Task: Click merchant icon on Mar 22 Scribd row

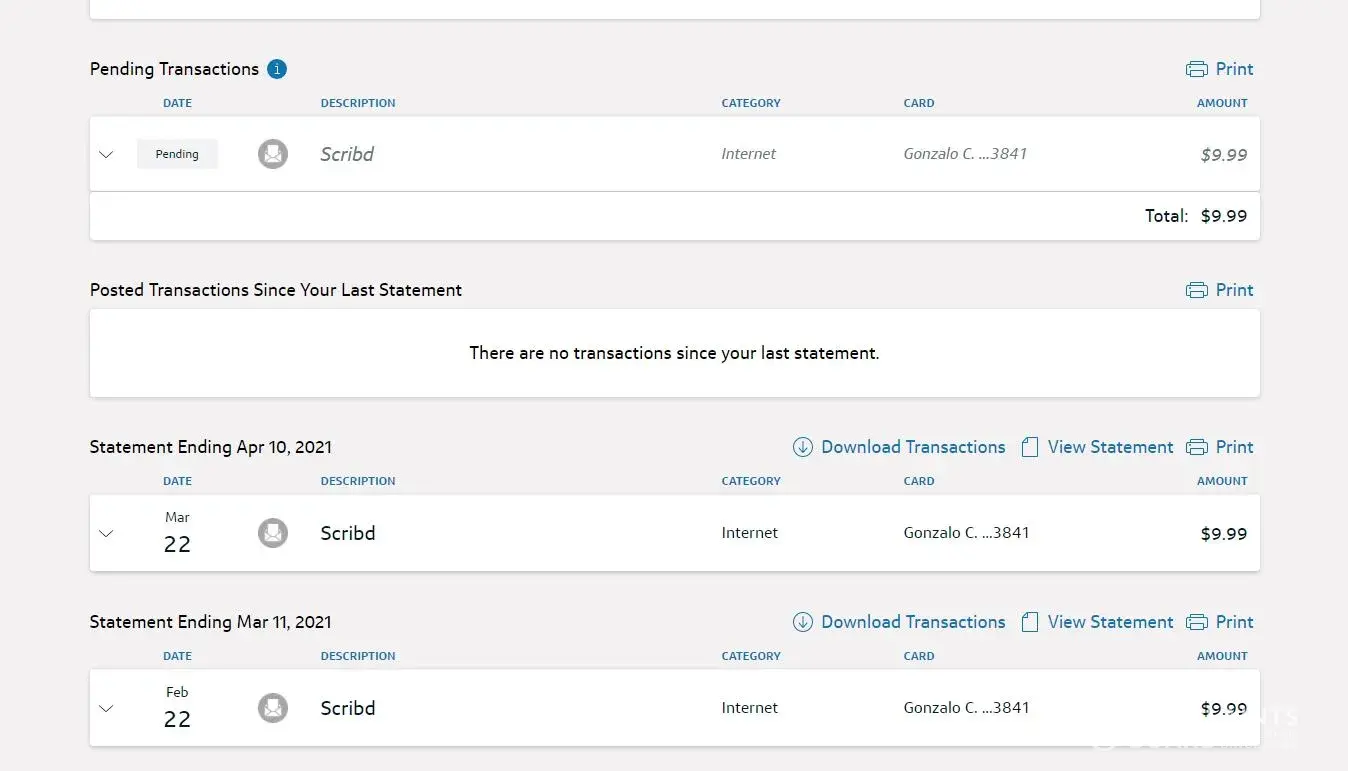Action: point(273,533)
